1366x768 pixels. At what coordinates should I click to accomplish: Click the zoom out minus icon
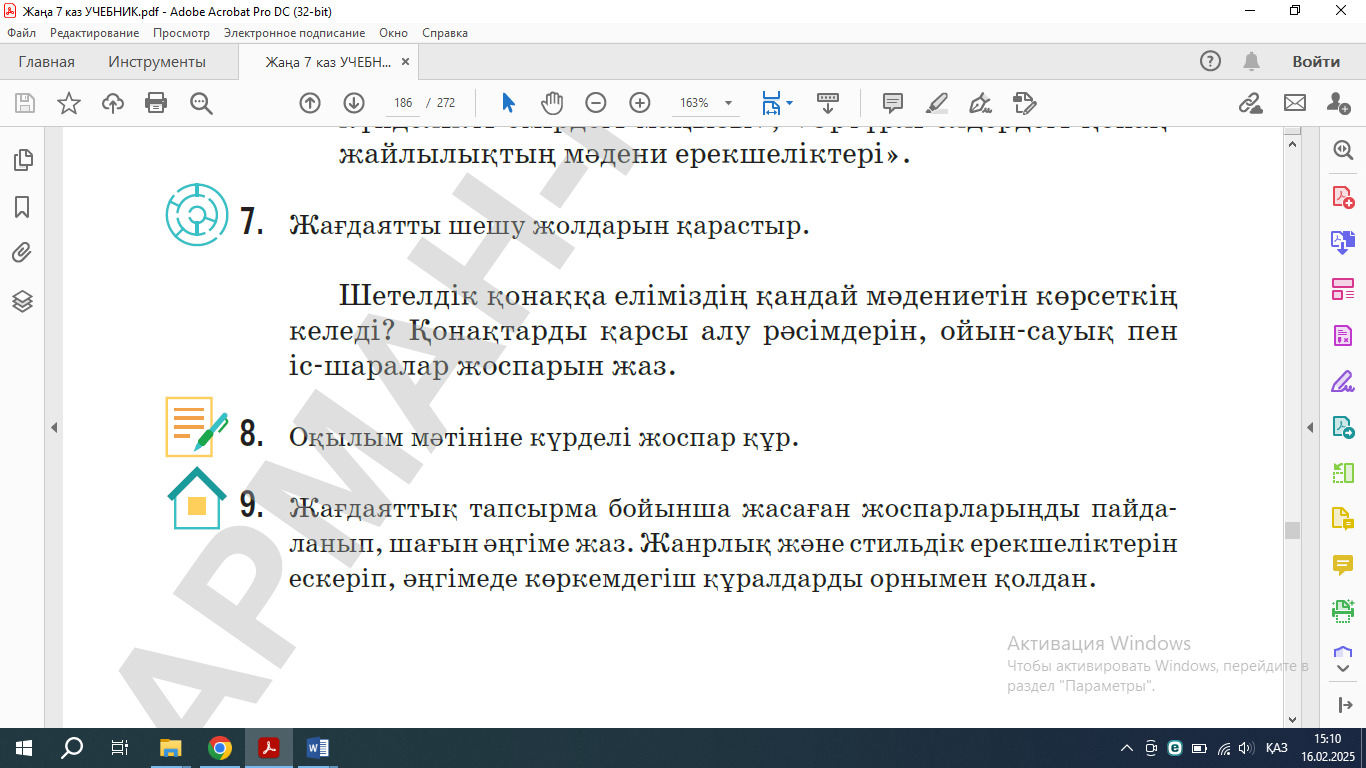(x=596, y=103)
